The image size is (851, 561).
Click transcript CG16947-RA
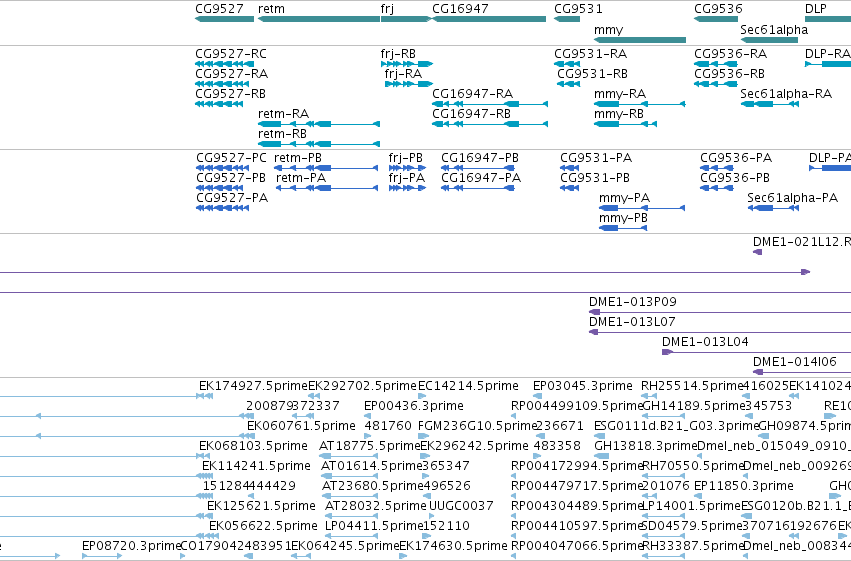click(x=490, y=104)
